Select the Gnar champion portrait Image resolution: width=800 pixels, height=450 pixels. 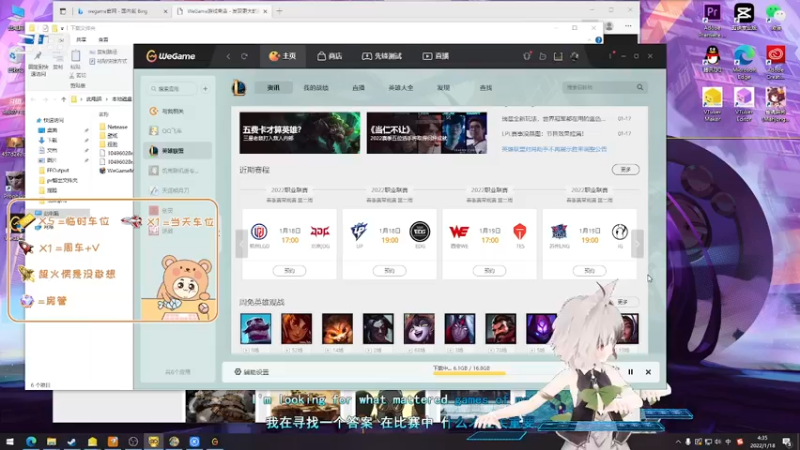(337, 329)
